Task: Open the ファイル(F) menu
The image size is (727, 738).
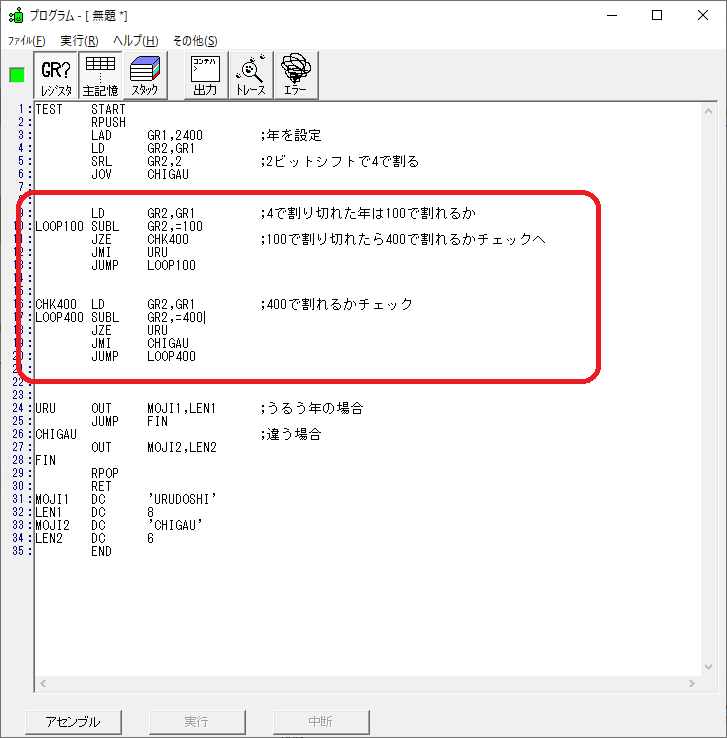Action: (26, 41)
